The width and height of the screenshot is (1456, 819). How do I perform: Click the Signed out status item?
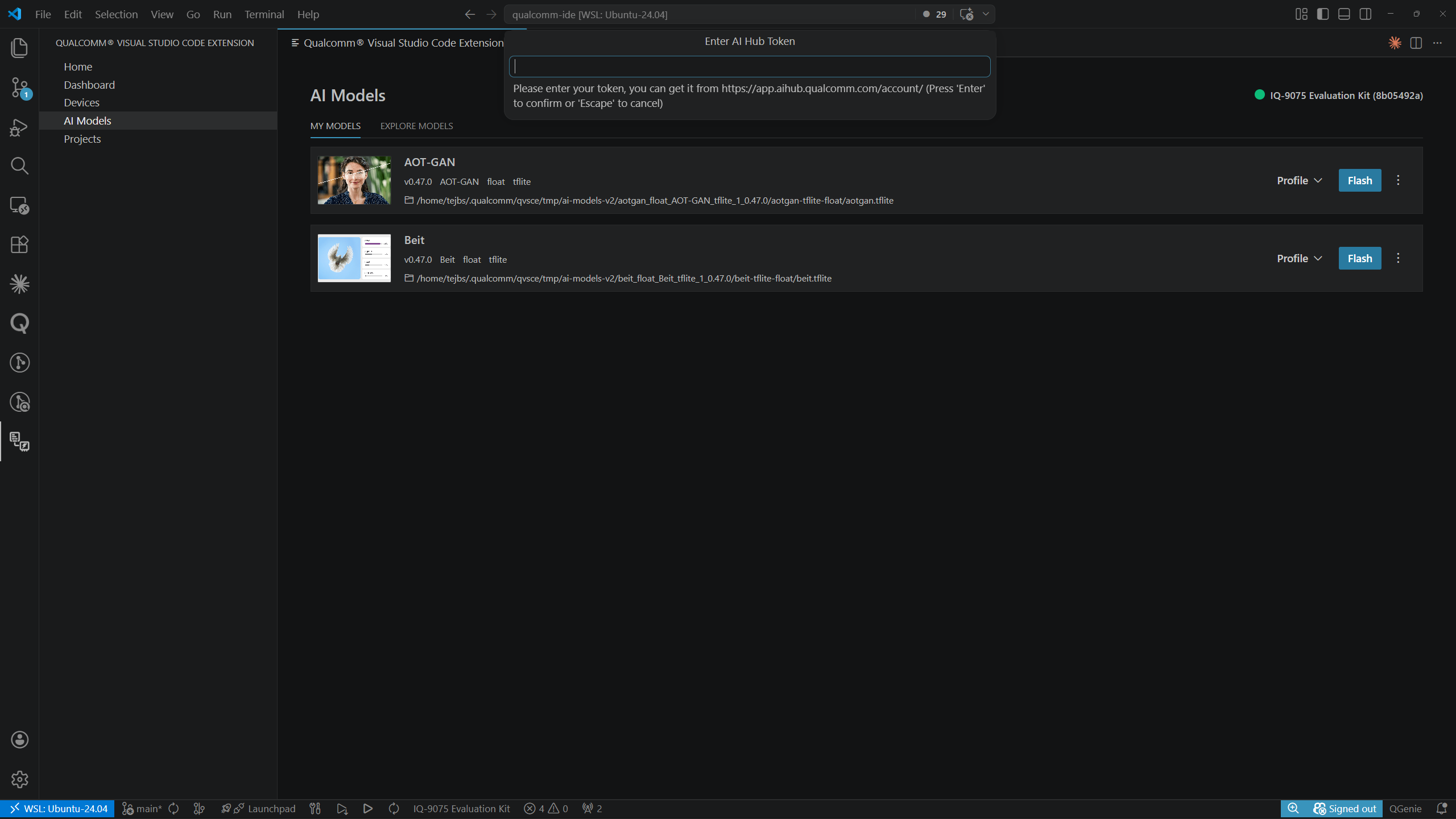(1345, 808)
